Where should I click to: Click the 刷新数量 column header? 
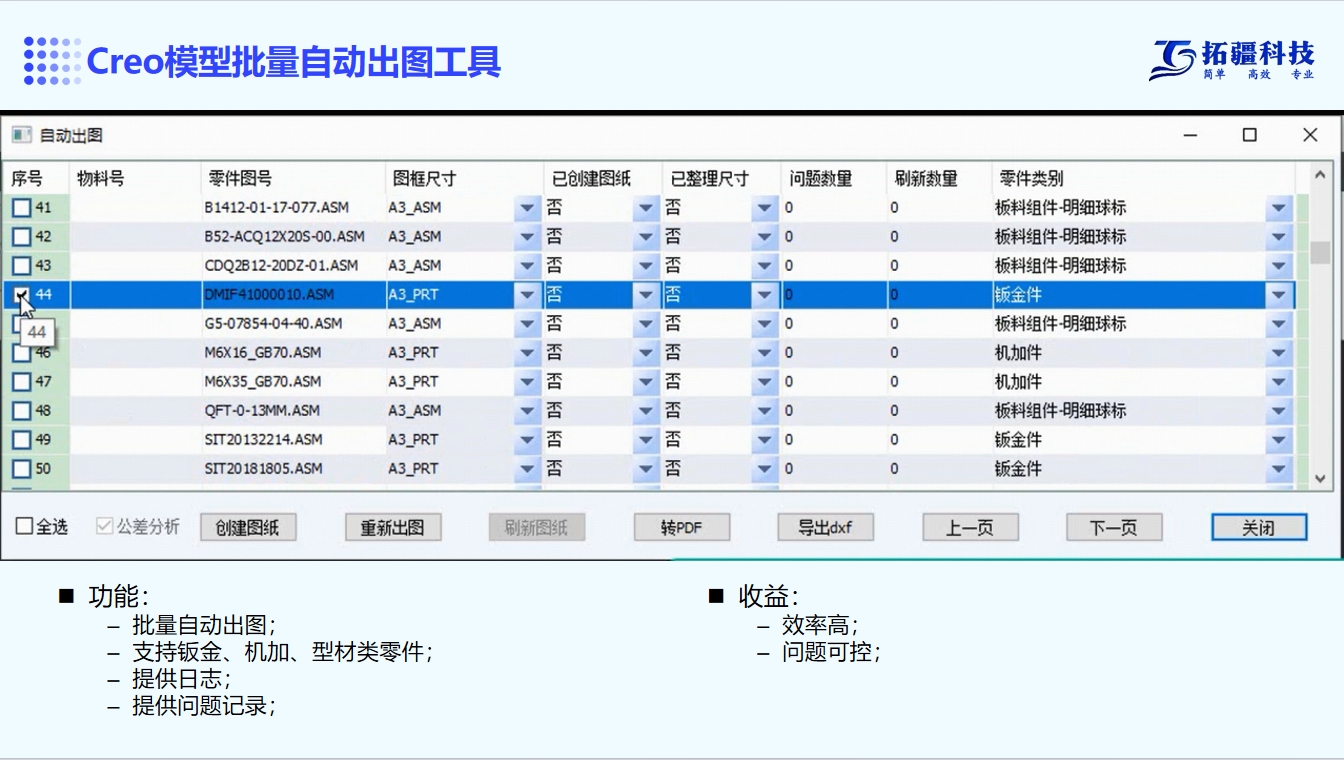[x=939, y=179]
